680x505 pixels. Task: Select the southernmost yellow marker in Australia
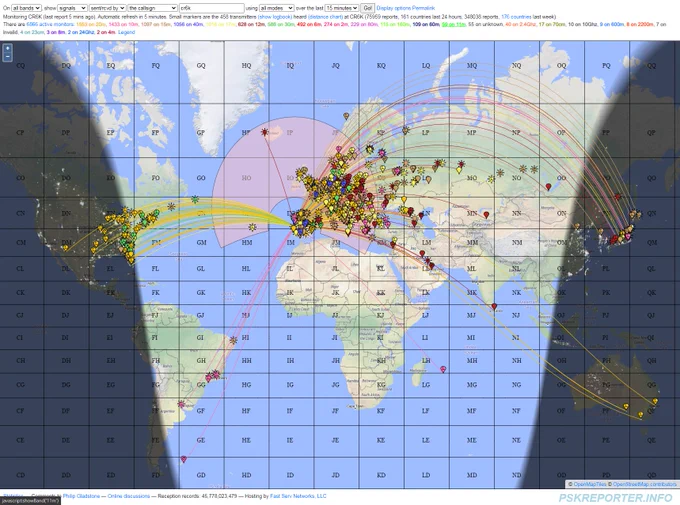[641, 415]
